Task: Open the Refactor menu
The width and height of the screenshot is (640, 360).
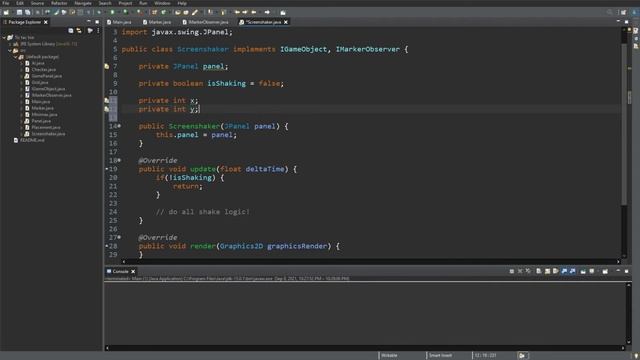Action: tap(59, 3)
